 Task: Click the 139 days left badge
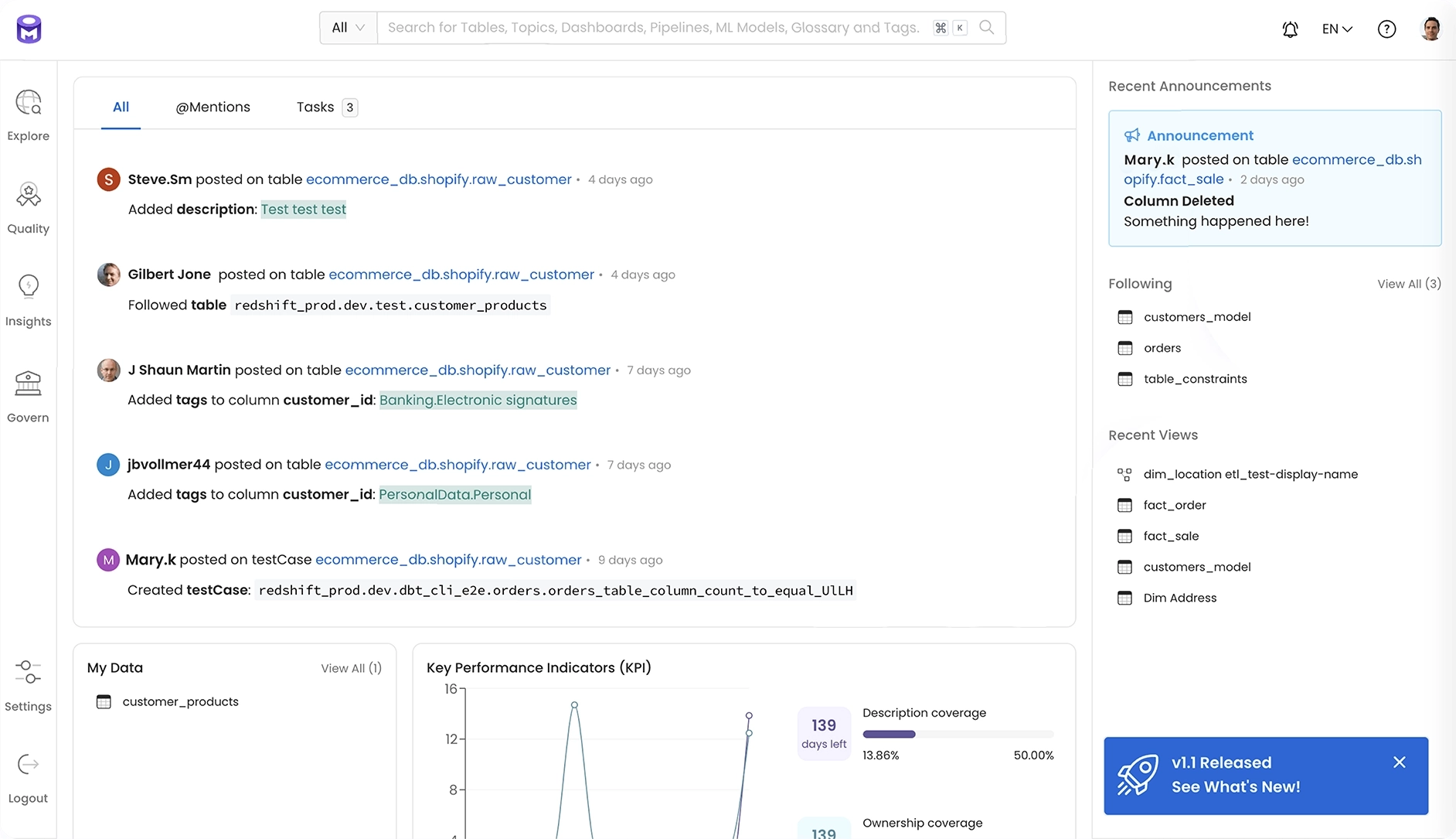[824, 733]
